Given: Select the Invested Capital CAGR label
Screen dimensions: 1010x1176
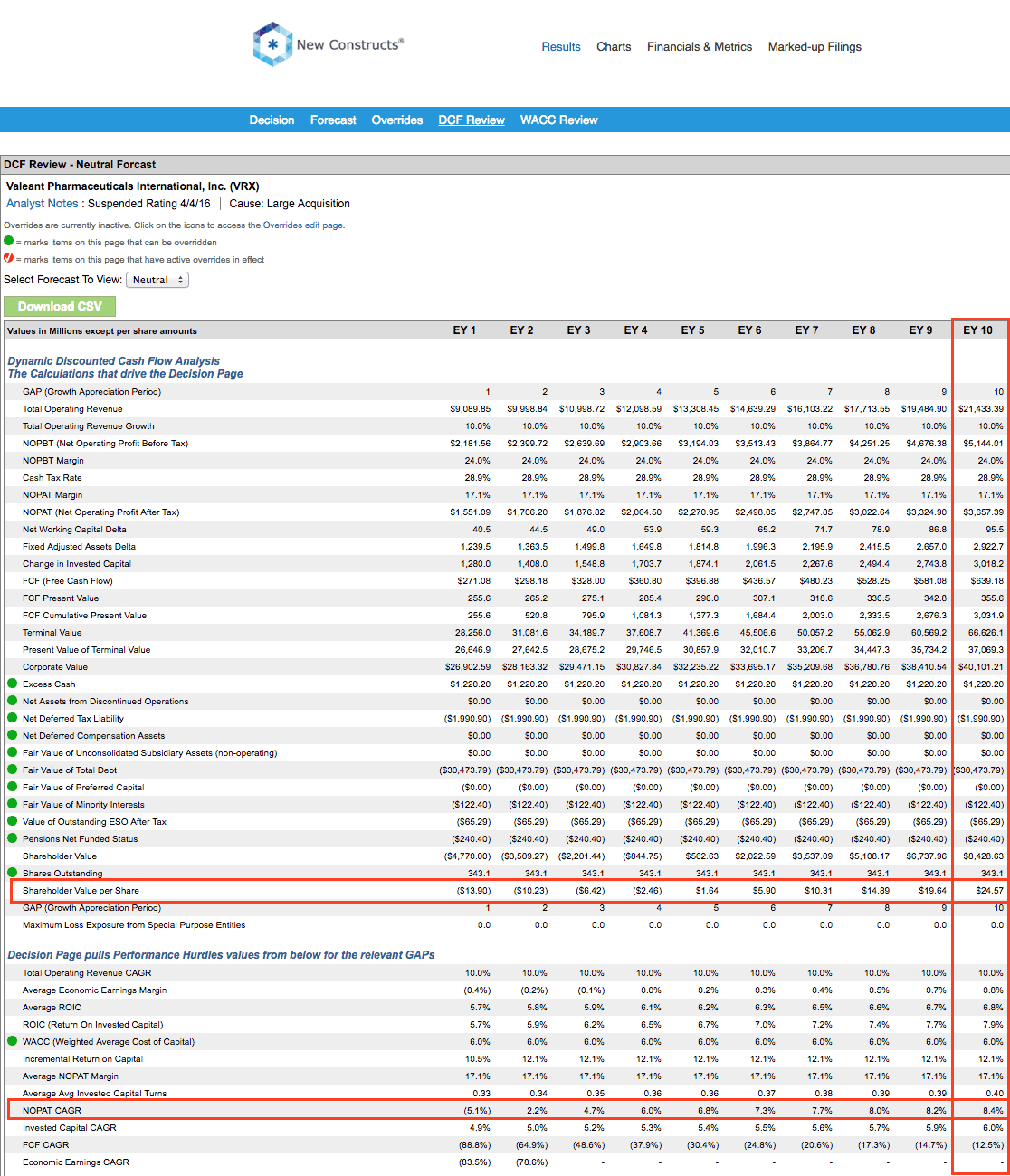Looking at the screenshot, I should pyautogui.click(x=70, y=1128).
